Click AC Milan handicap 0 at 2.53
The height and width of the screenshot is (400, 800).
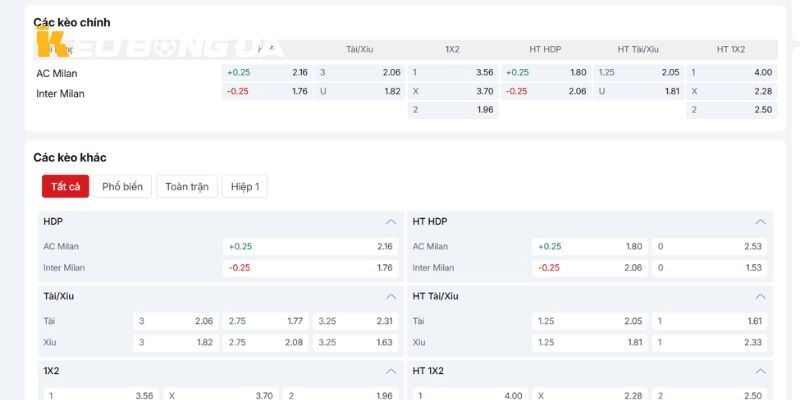click(709, 246)
